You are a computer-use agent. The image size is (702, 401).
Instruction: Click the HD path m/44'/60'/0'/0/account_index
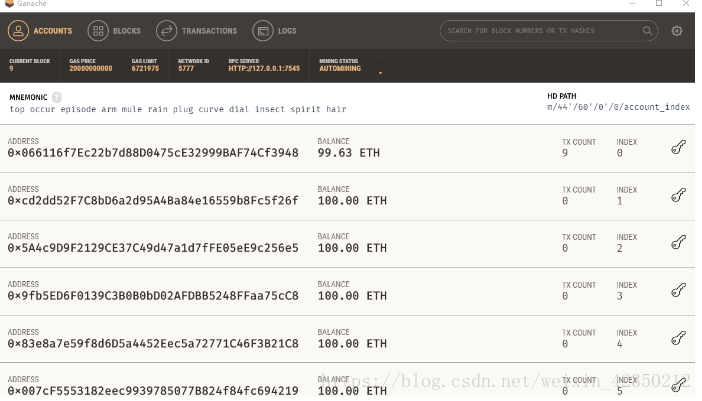[618, 107]
